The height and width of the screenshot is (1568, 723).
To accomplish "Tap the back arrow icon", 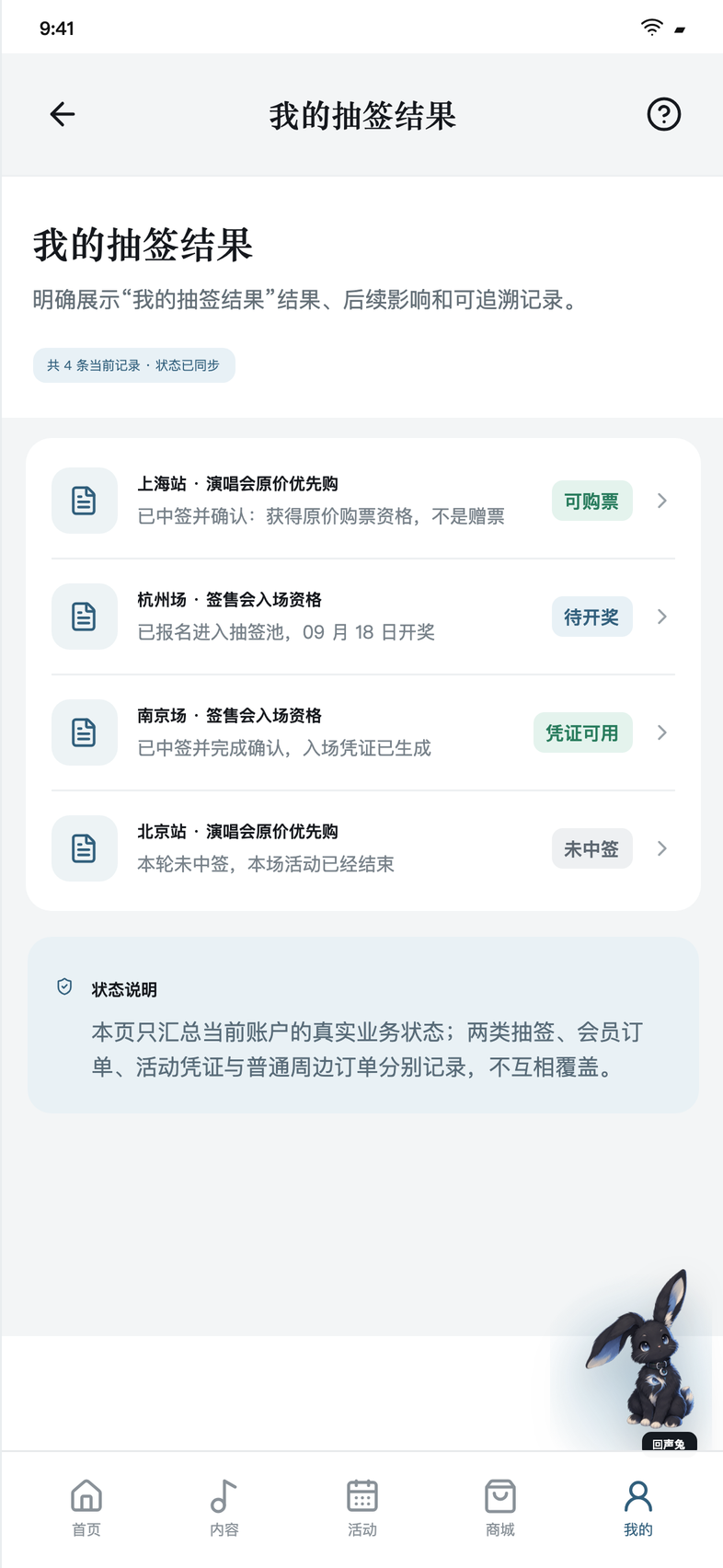I will tap(63, 114).
